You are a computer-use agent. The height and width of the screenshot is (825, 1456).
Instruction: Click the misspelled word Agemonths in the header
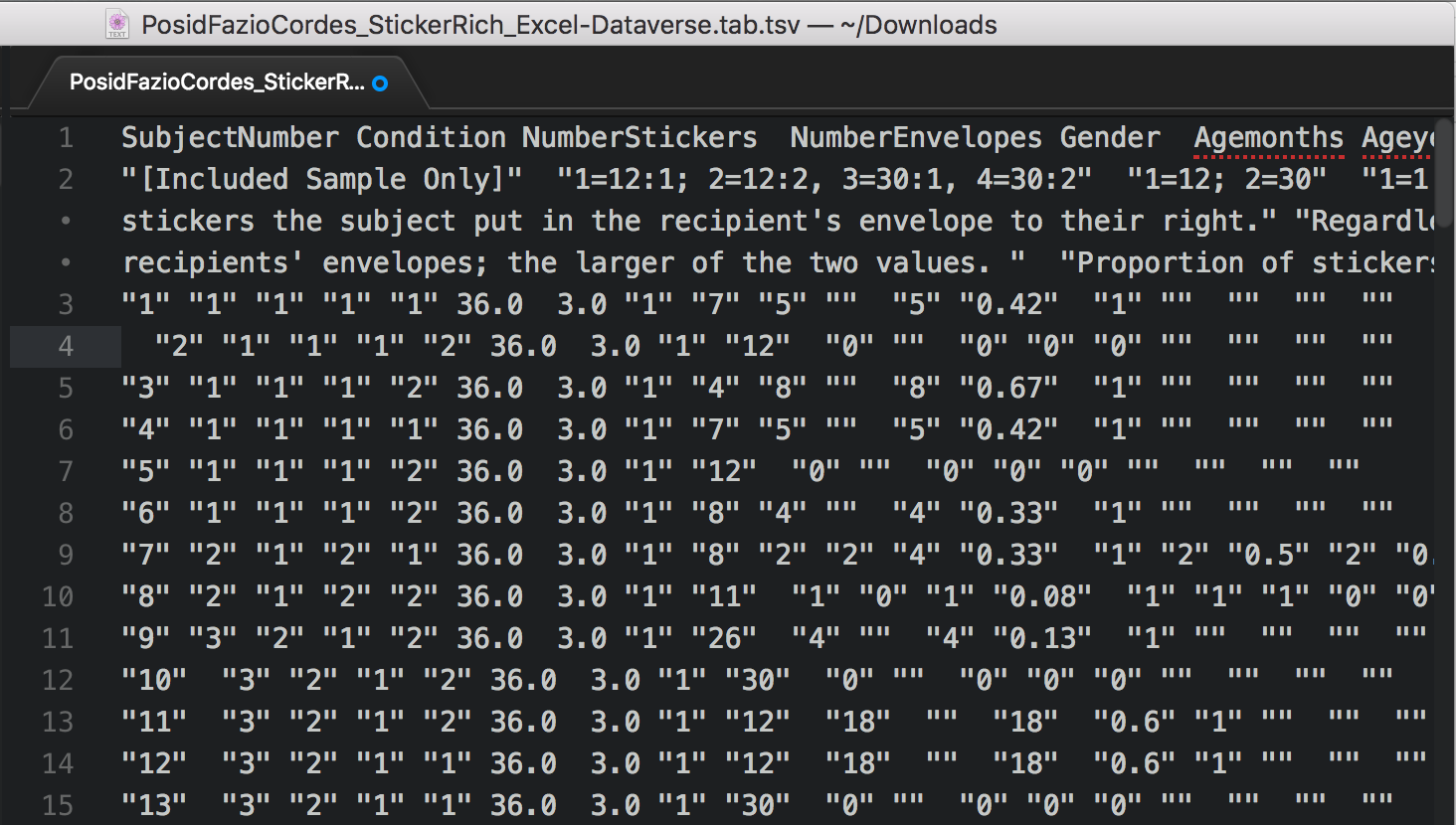pos(1268,137)
